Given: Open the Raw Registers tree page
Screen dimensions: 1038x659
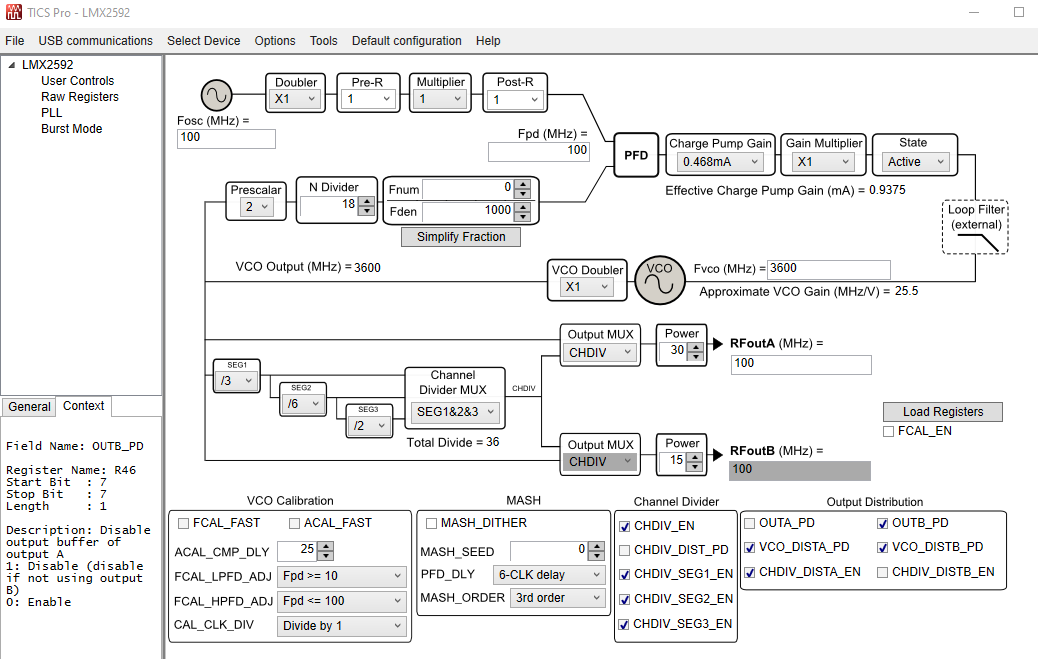Looking at the screenshot, I should click(79, 97).
